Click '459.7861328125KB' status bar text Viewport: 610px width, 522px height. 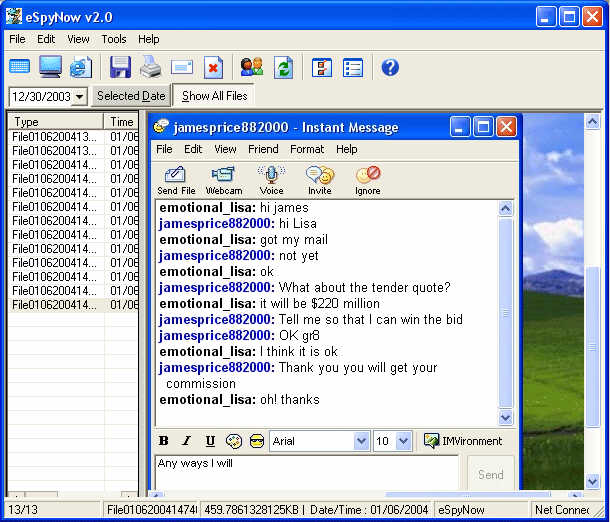tap(251, 510)
